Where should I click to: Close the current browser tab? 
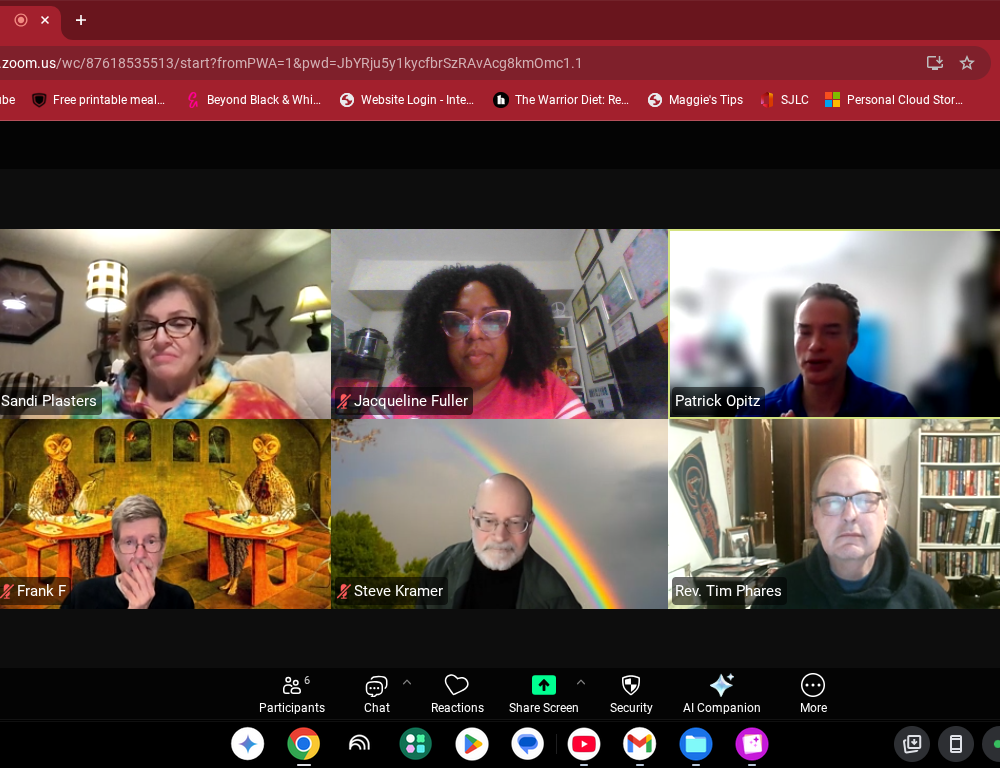pyautogui.click(x=45, y=20)
